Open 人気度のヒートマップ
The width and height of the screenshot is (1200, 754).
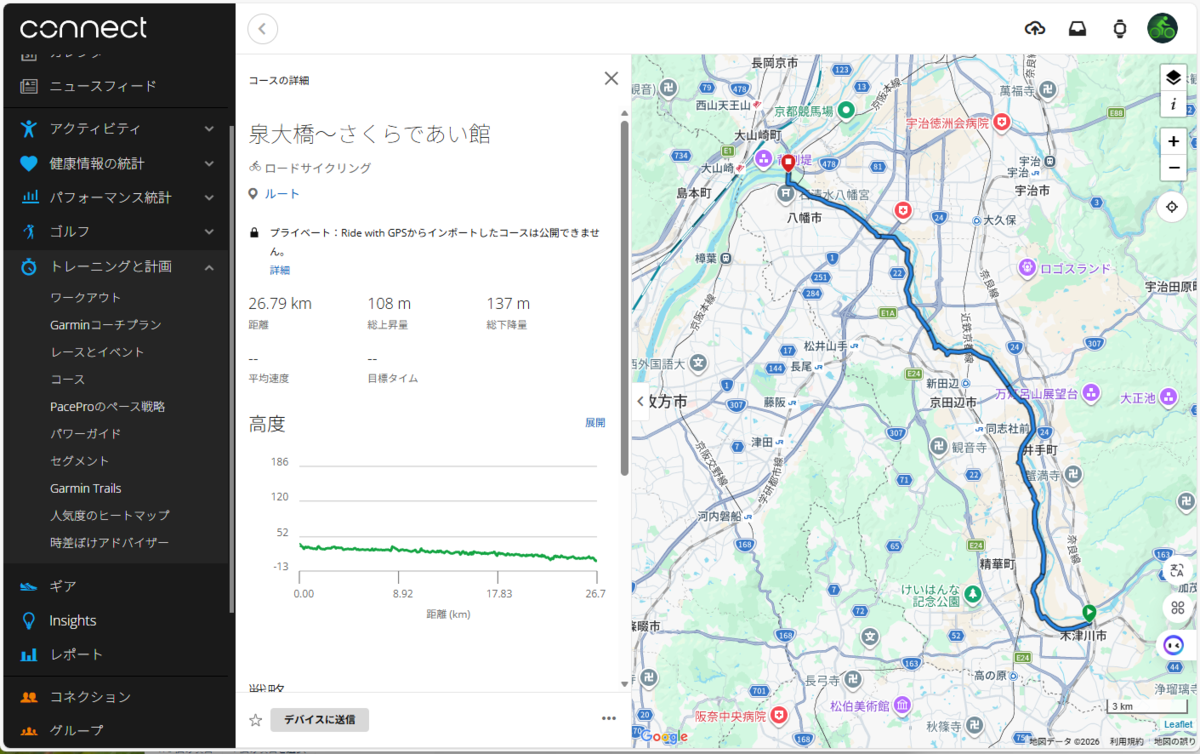coord(110,515)
